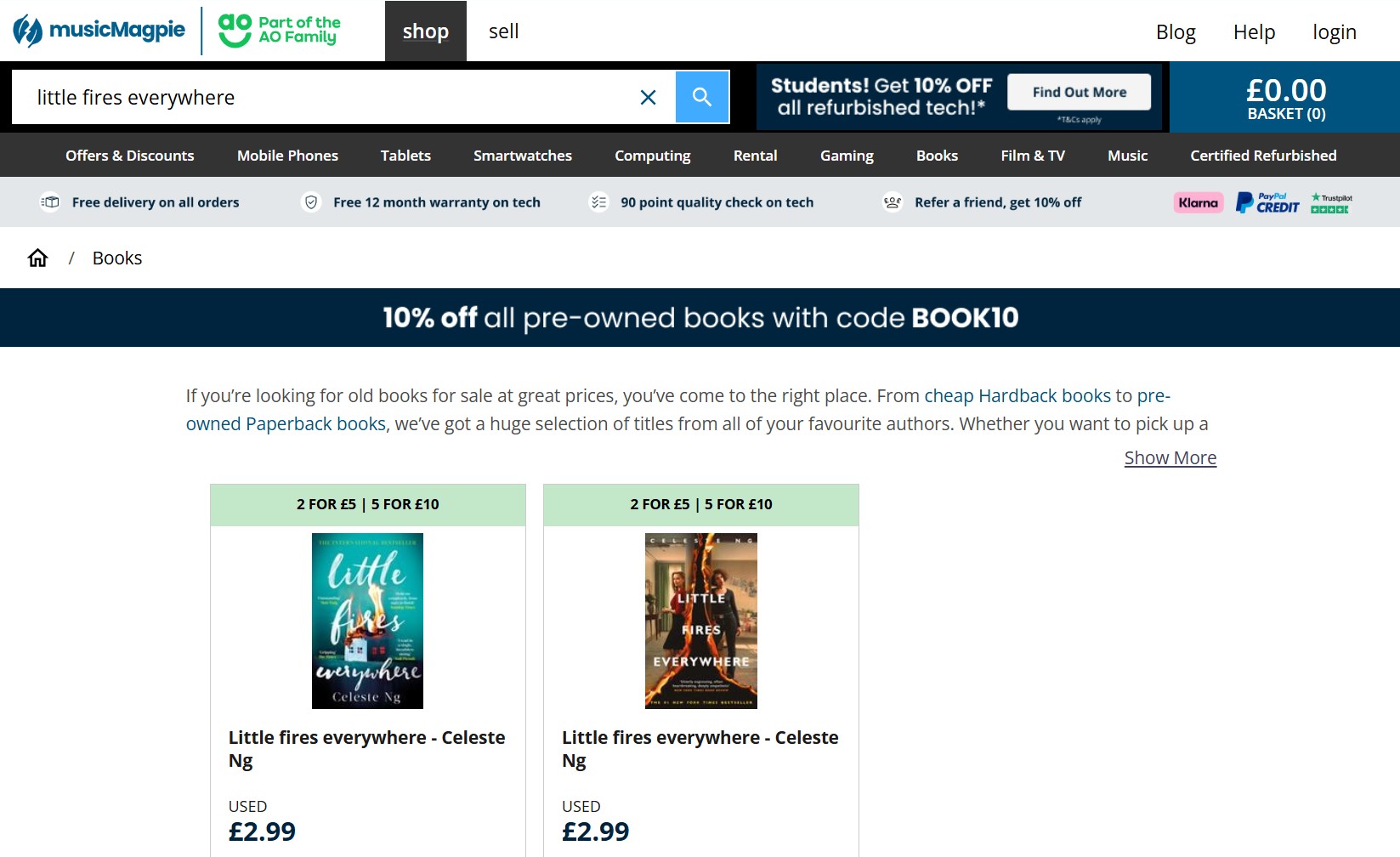Click the free delivery parcel icon

(50, 201)
